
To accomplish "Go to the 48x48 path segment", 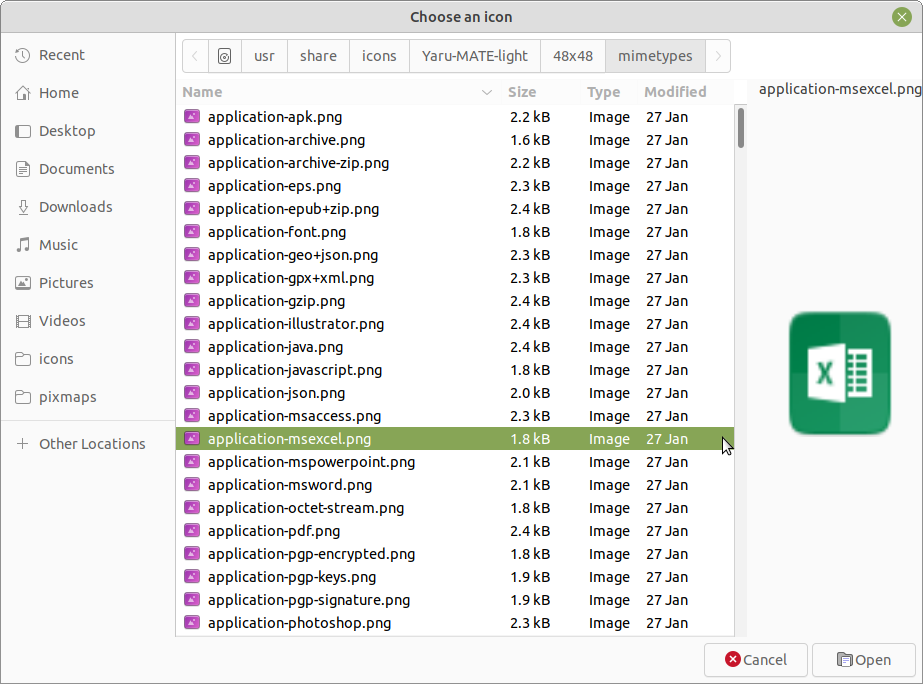I will click(x=573, y=56).
